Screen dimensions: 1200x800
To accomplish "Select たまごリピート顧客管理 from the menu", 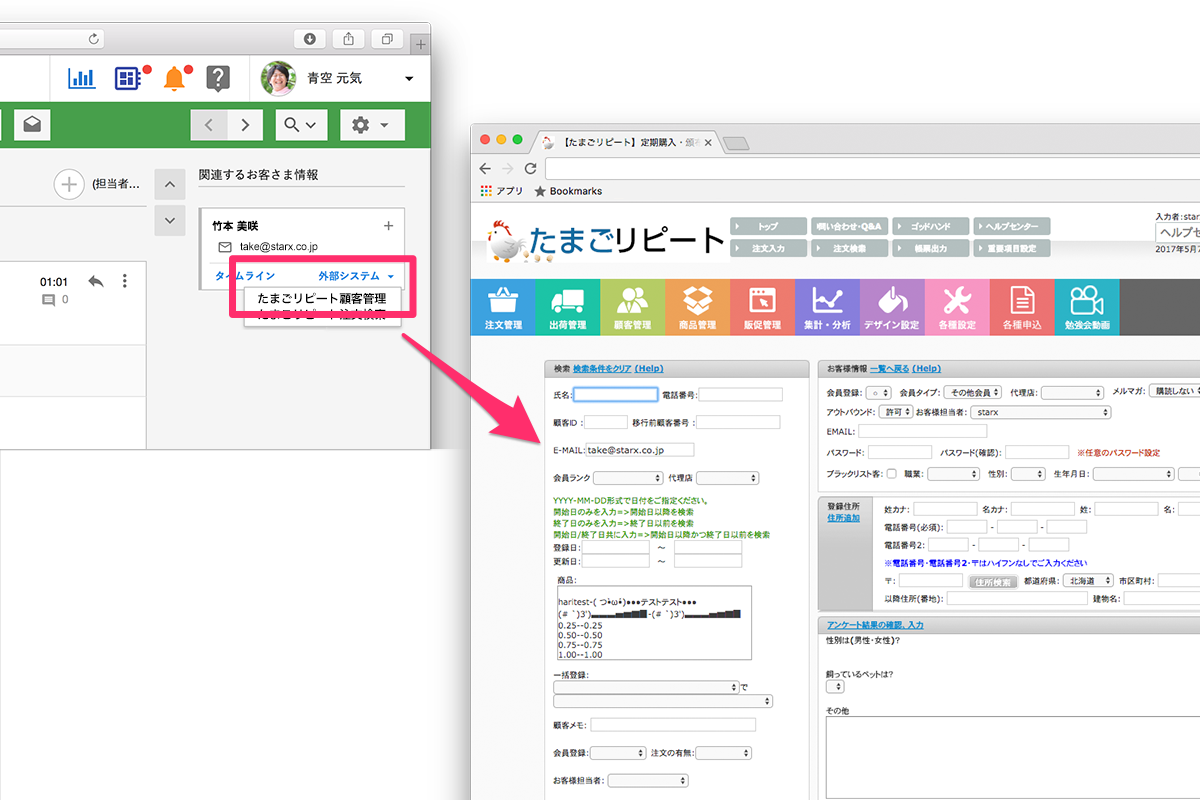I will pyautogui.click(x=322, y=298).
